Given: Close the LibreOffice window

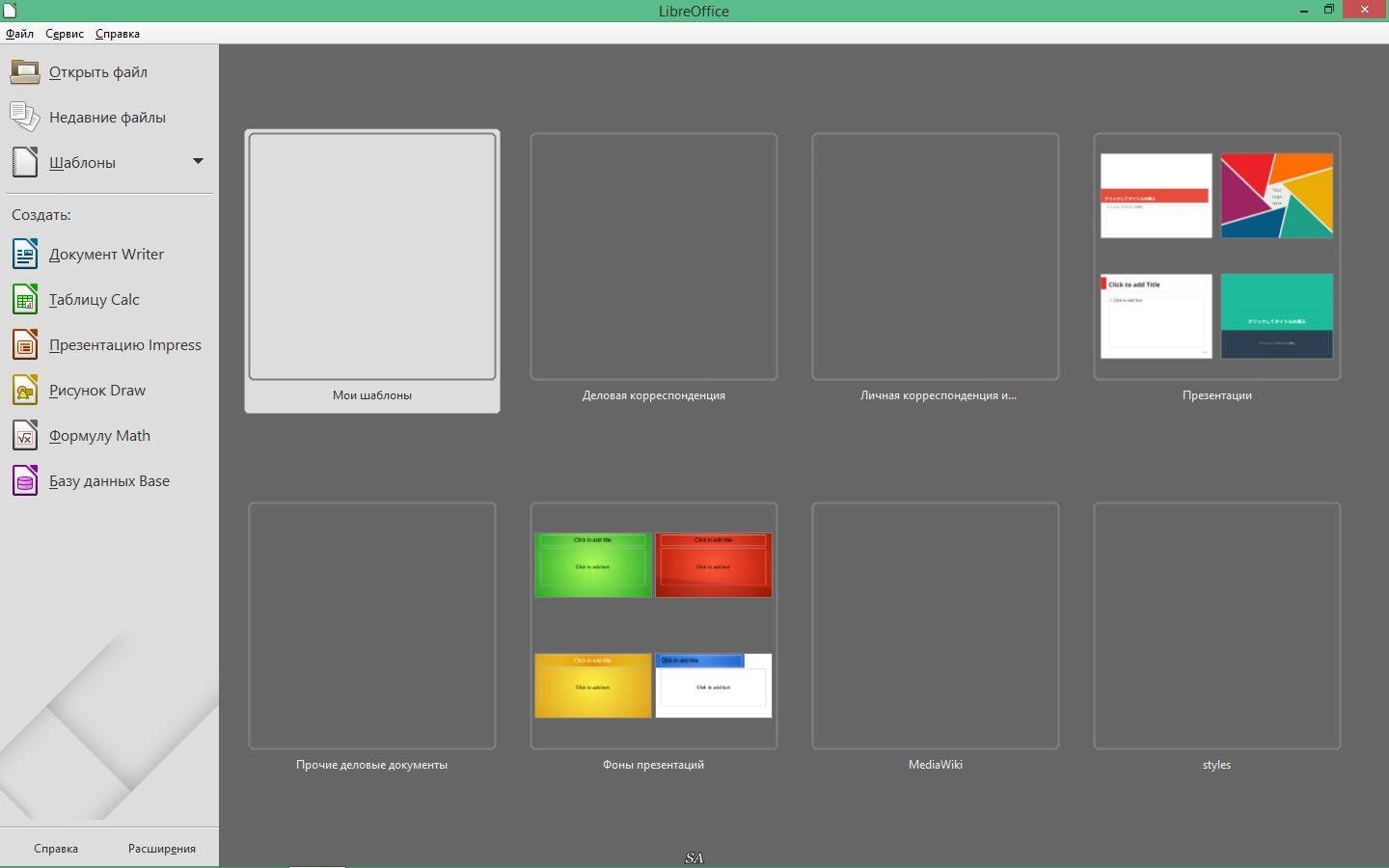Looking at the screenshot, I should click(x=1365, y=10).
